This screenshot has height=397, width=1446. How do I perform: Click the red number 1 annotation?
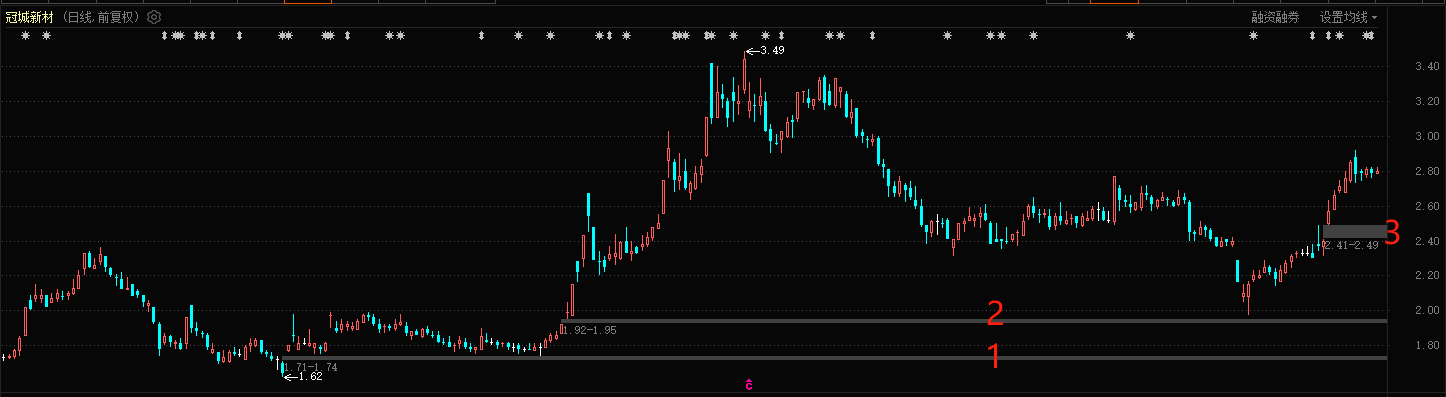tap(995, 356)
